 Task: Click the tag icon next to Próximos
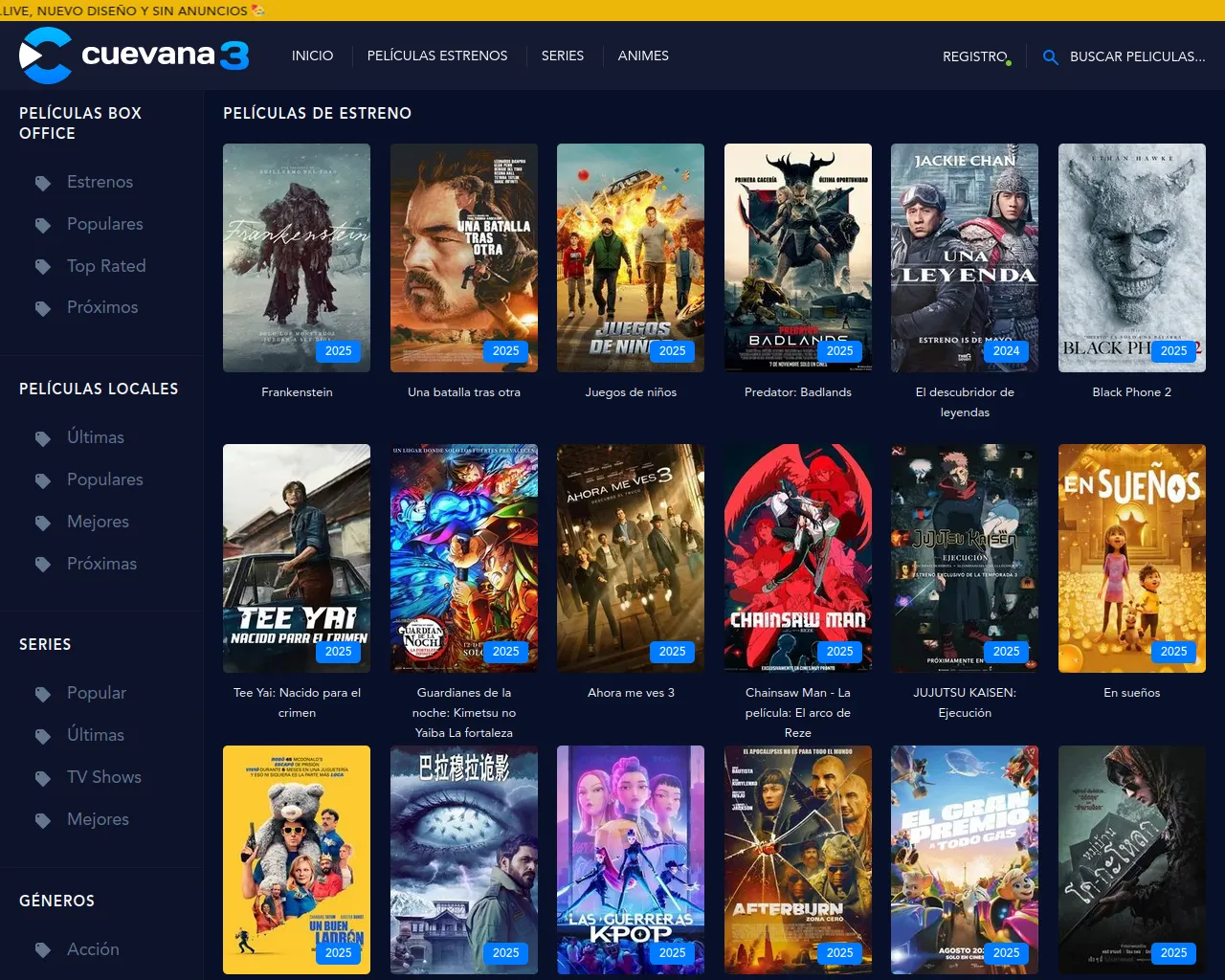pyautogui.click(x=43, y=308)
